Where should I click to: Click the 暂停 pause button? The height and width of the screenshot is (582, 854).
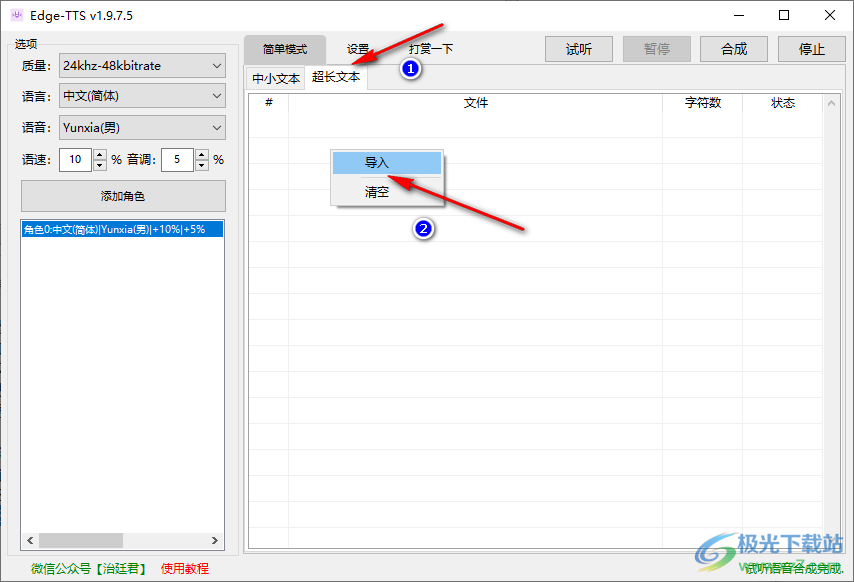click(657, 50)
